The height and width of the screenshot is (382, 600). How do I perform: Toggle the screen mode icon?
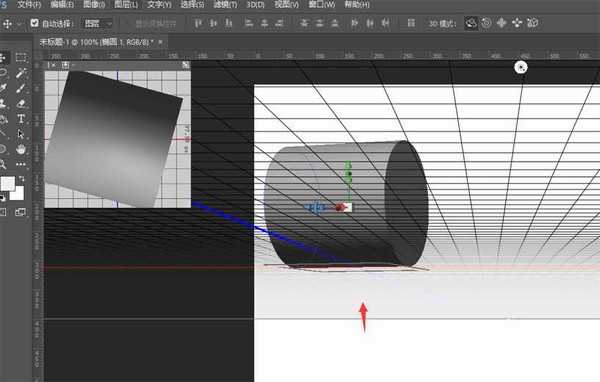pyautogui.click(x=21, y=212)
